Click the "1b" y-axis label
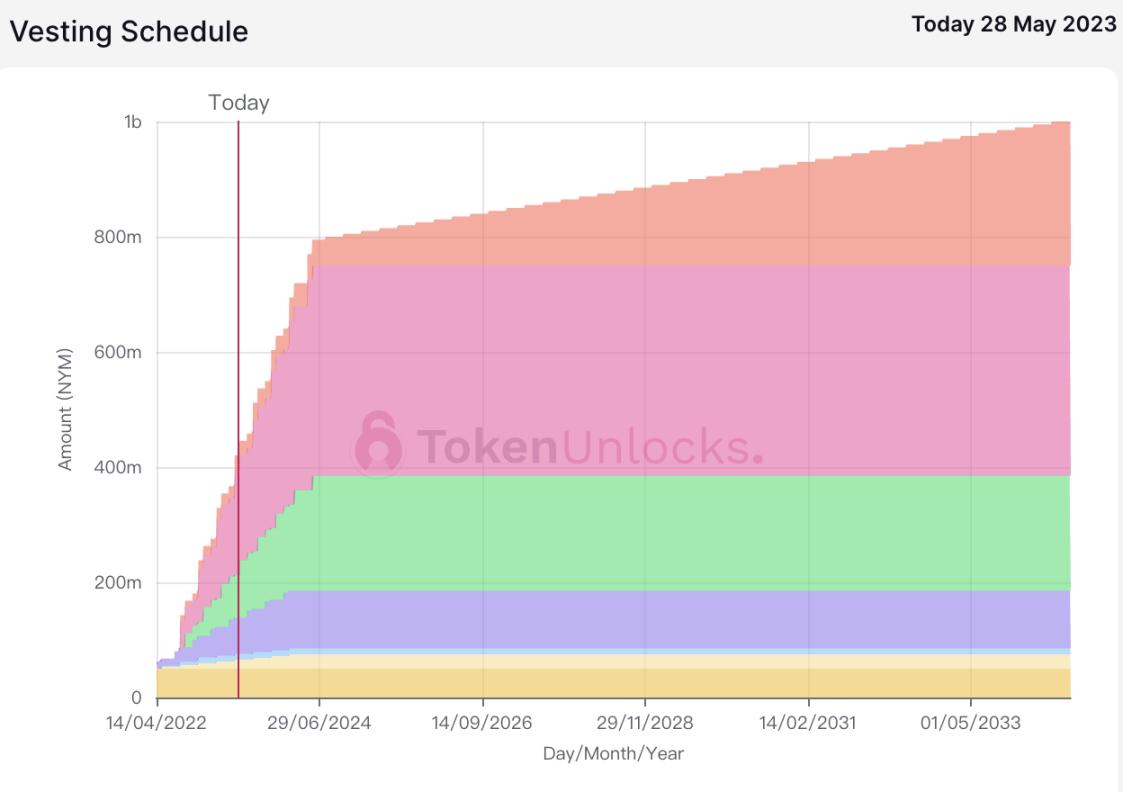Viewport: 1123px width, 792px height. (133, 122)
